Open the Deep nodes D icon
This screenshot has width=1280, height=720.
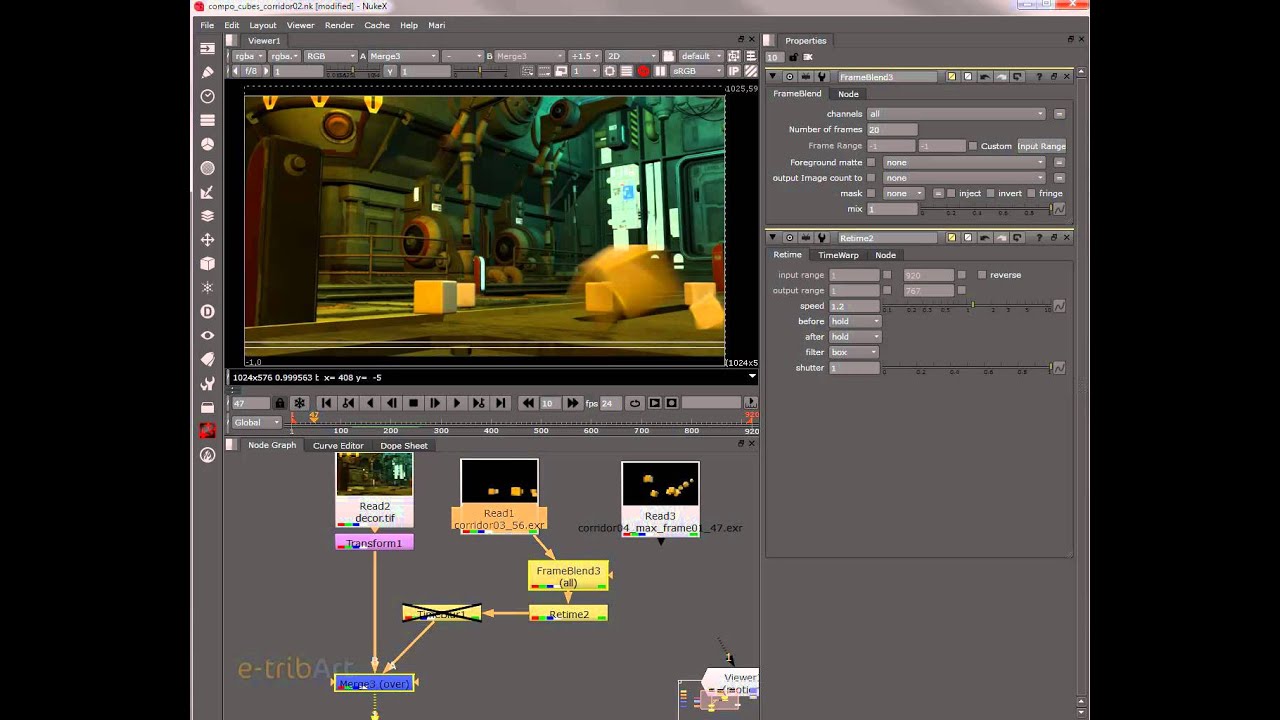tap(207, 311)
